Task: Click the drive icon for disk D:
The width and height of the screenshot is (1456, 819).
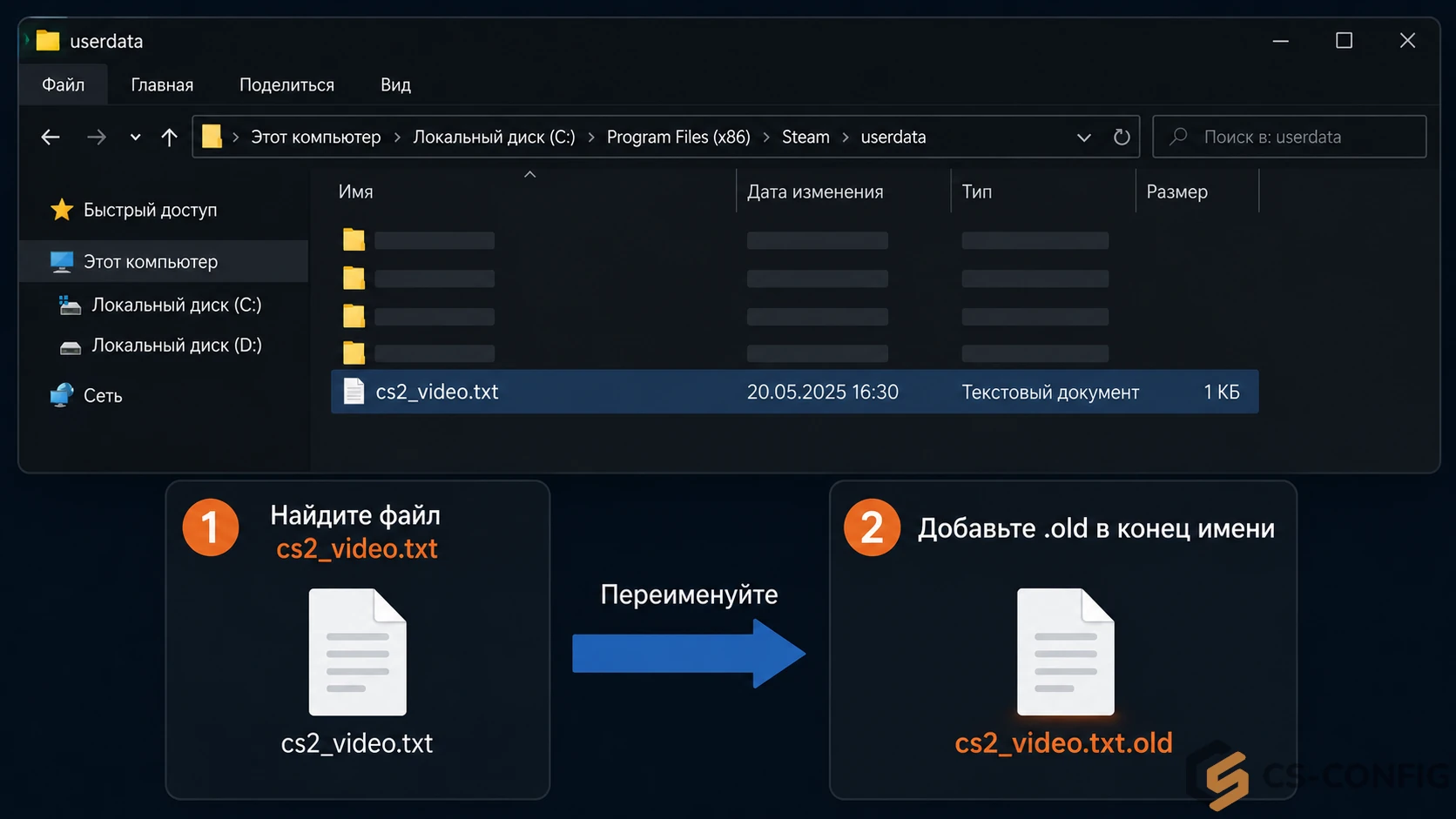Action: click(70, 347)
